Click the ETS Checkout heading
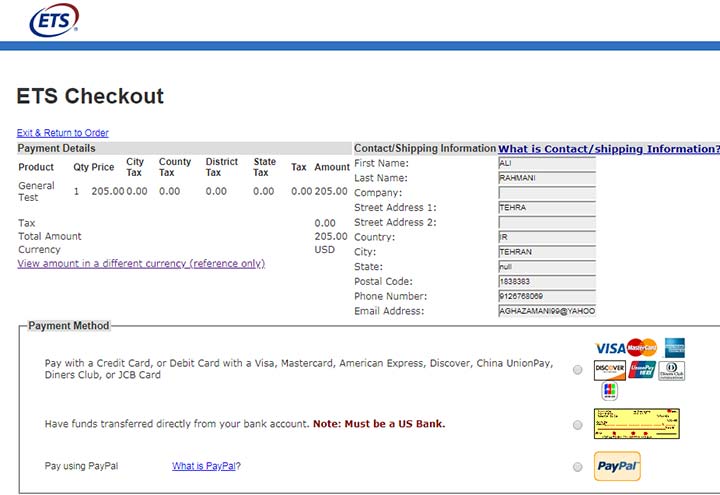Viewport: 720px width, 495px height. 90,96
